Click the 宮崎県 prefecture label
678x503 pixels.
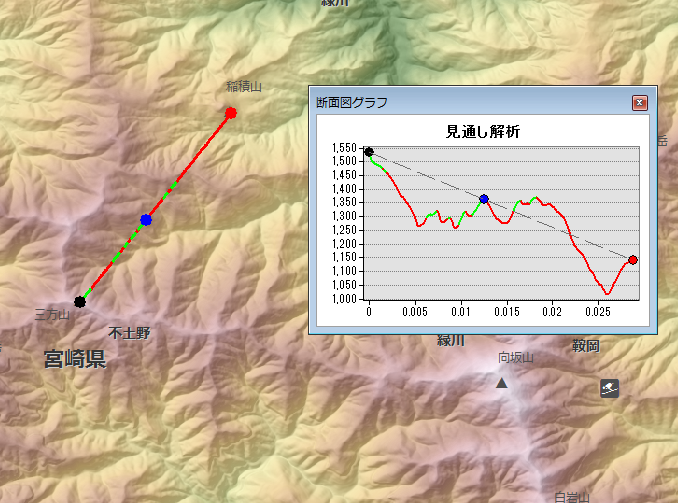[x=75, y=359]
